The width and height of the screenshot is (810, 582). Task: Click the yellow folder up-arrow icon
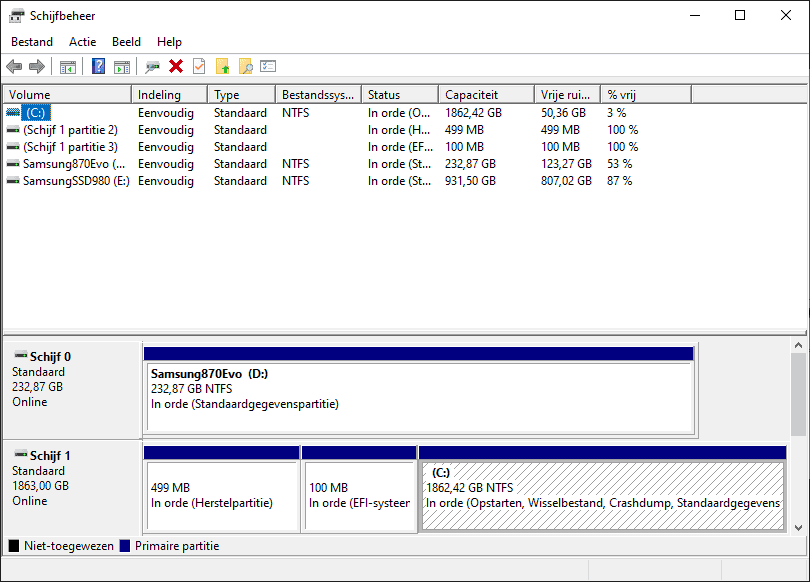(223, 66)
